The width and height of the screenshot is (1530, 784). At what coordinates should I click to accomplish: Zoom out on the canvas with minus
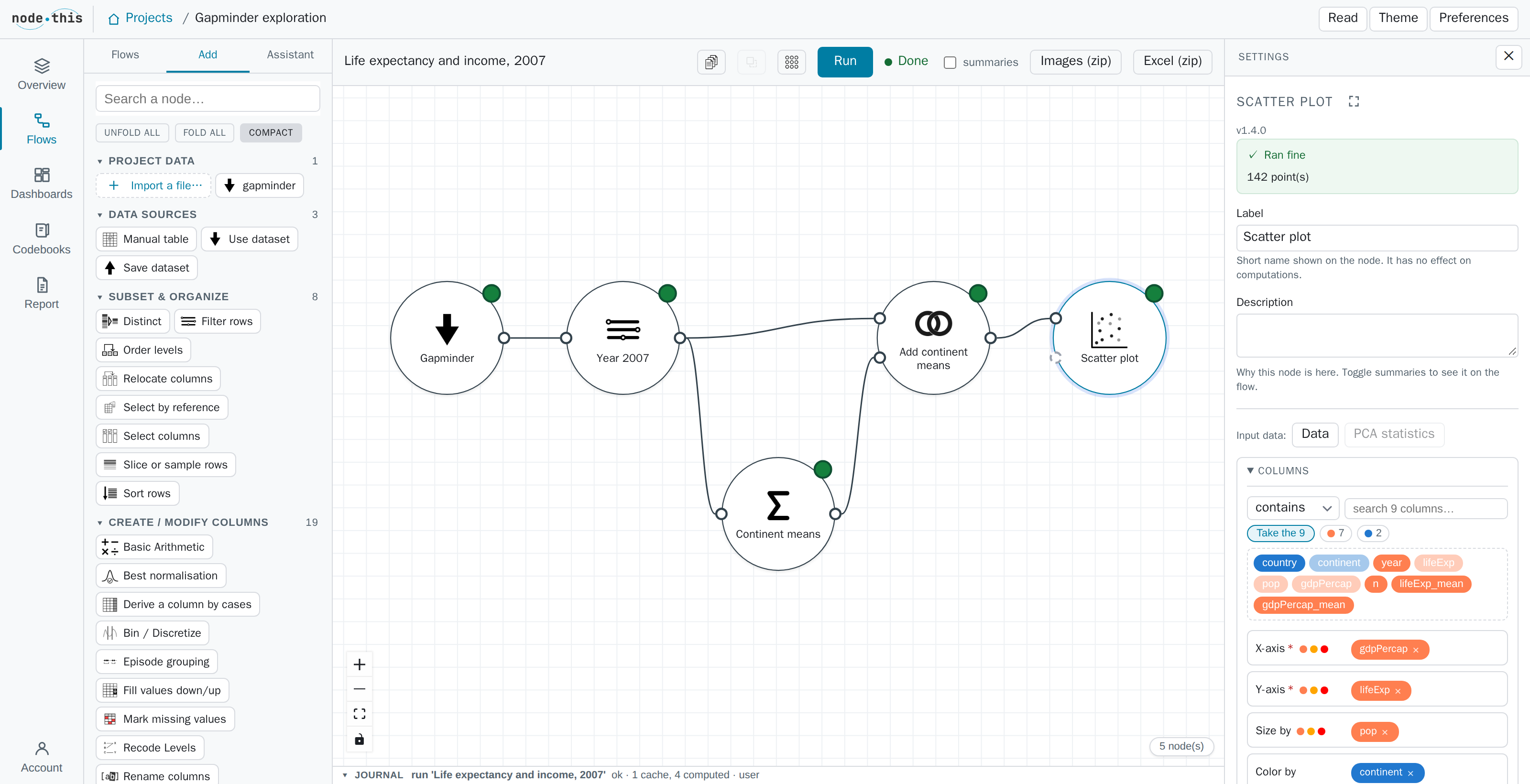tap(360, 689)
